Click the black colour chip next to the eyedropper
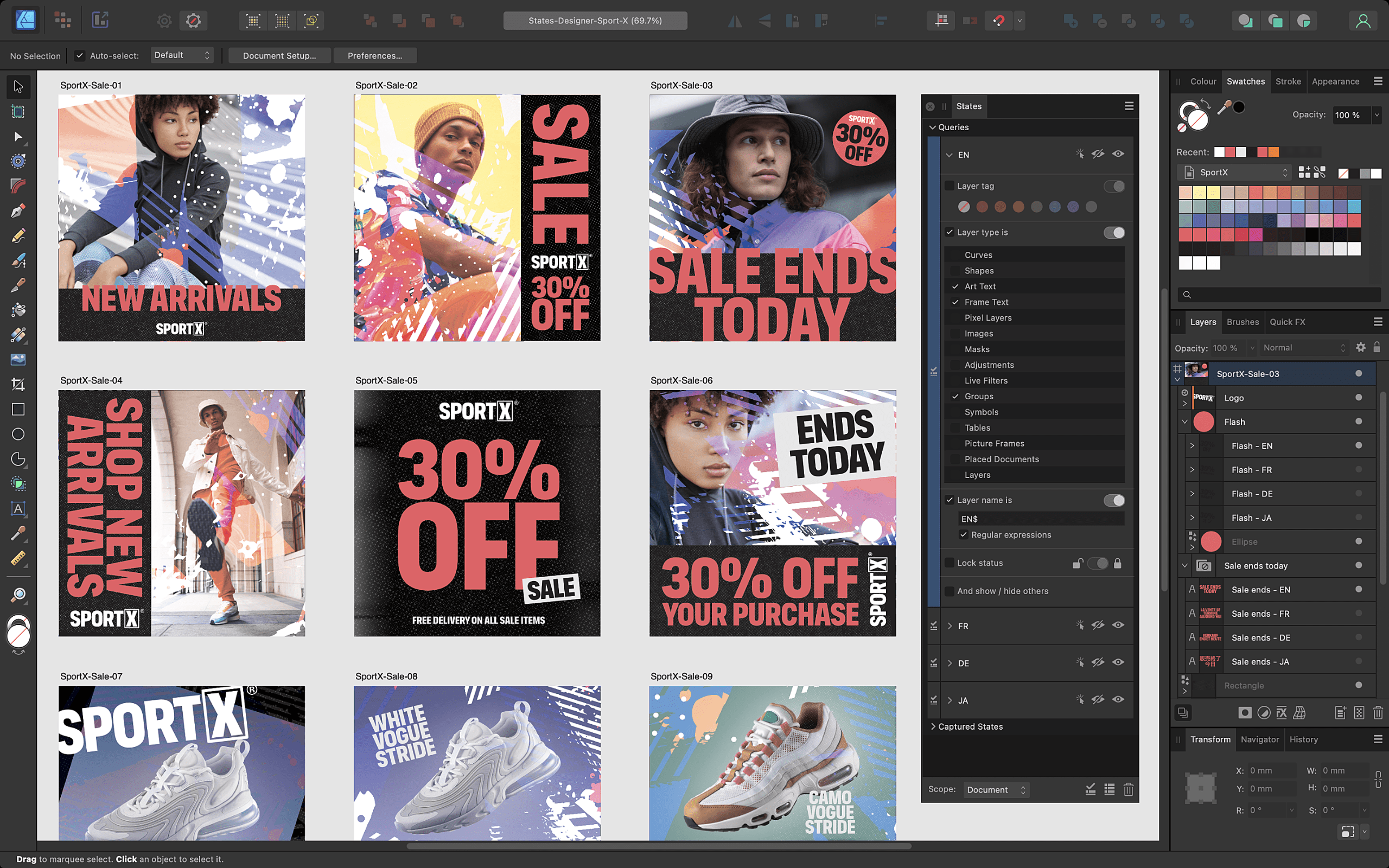Viewport: 1389px width, 868px height. tap(1239, 107)
